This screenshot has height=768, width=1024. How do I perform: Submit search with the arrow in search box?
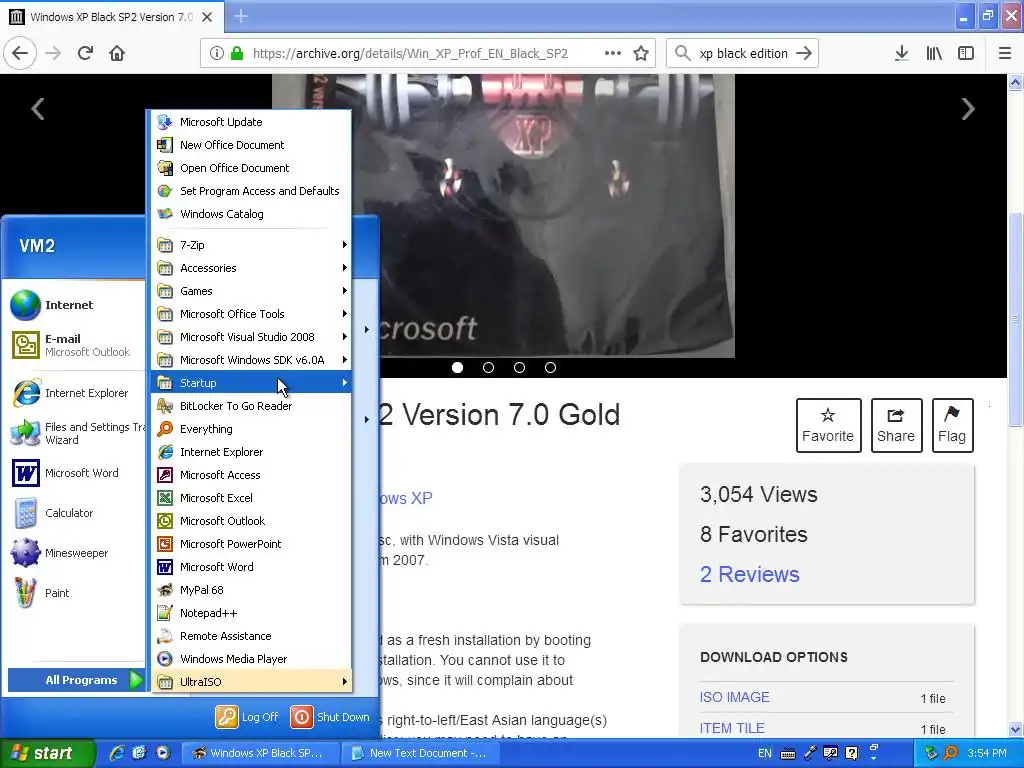tap(804, 54)
